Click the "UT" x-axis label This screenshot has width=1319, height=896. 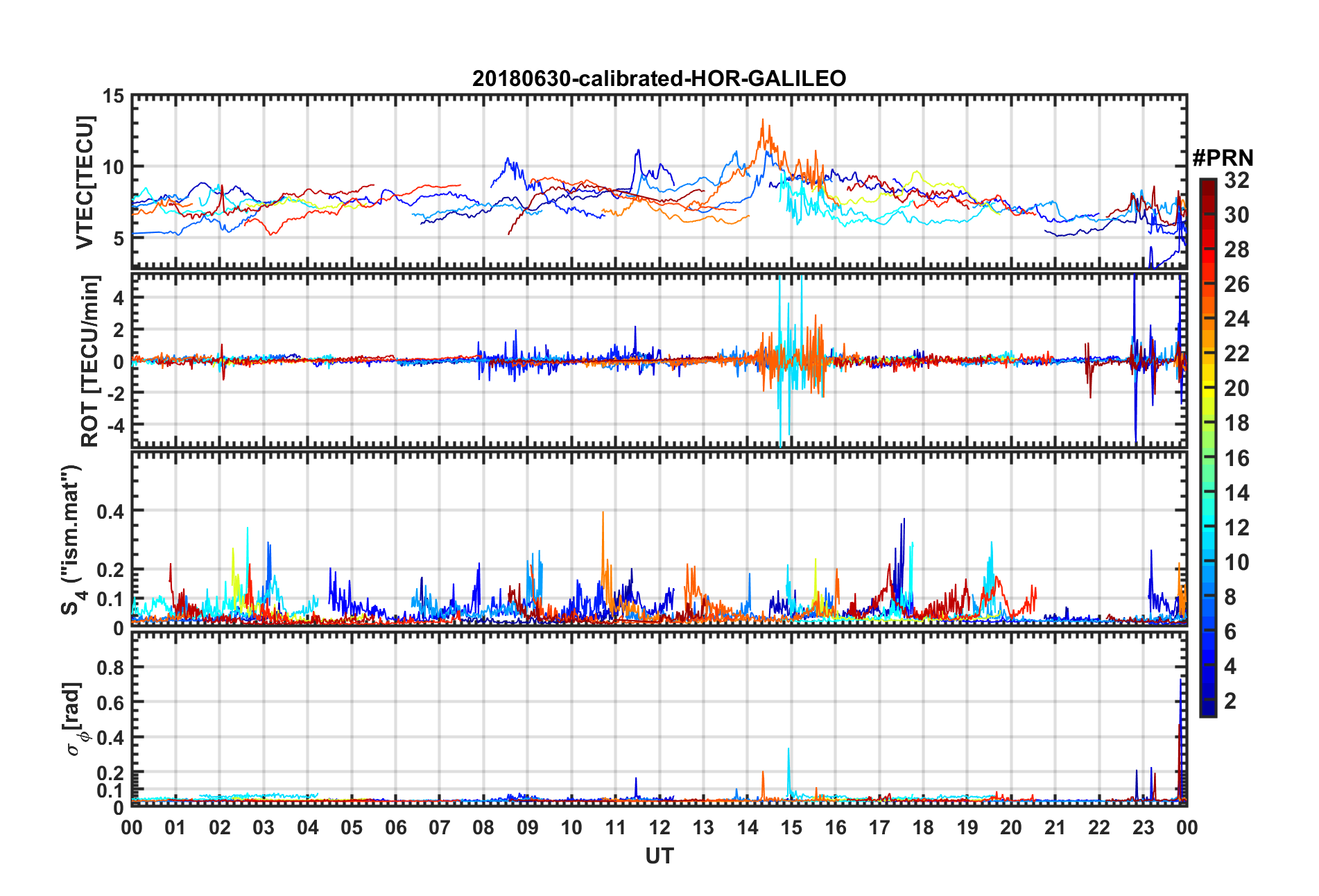[x=659, y=856]
